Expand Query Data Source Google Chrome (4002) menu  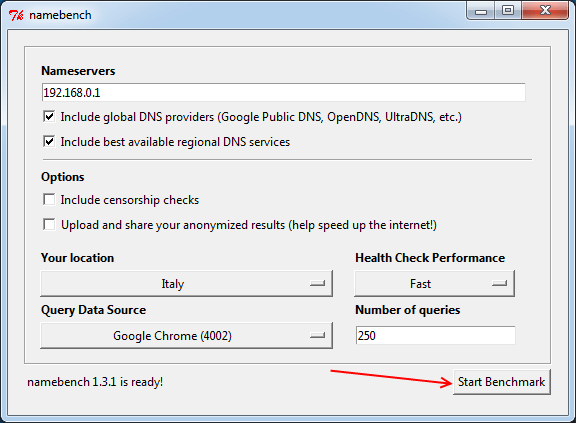click(187, 336)
